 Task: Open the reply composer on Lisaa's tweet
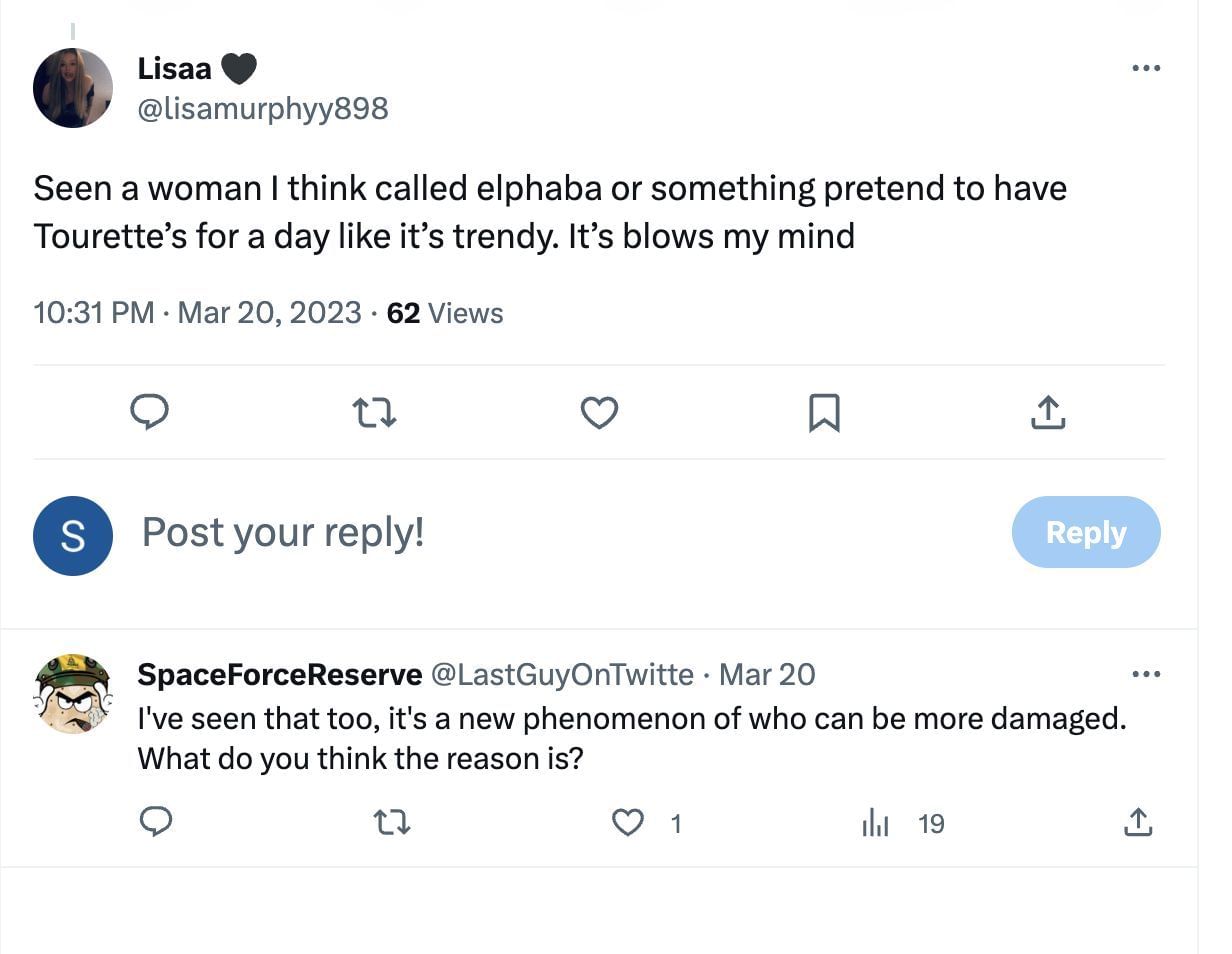pos(149,412)
